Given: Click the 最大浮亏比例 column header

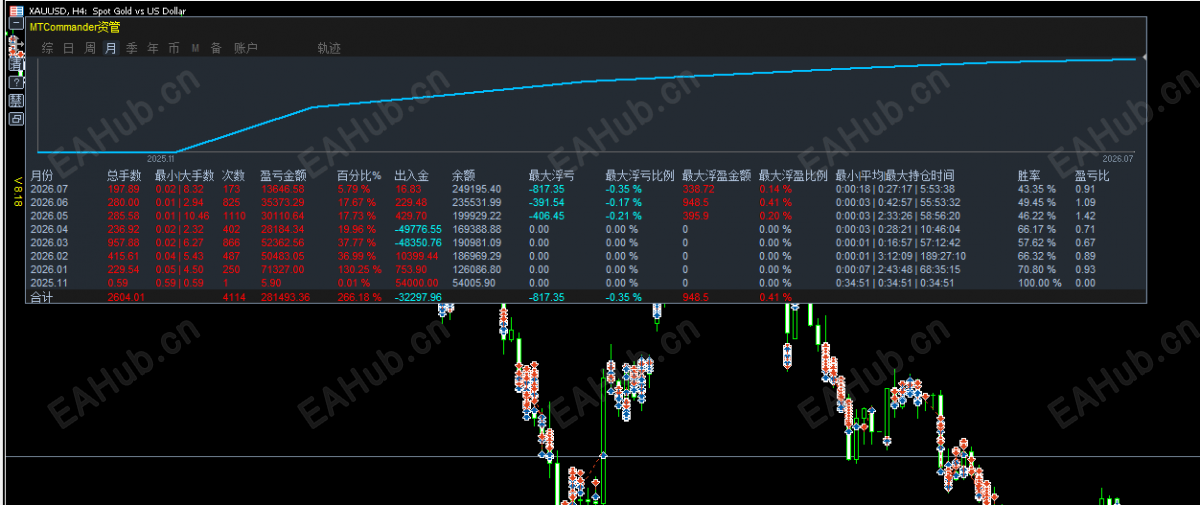Looking at the screenshot, I should [x=640, y=175].
